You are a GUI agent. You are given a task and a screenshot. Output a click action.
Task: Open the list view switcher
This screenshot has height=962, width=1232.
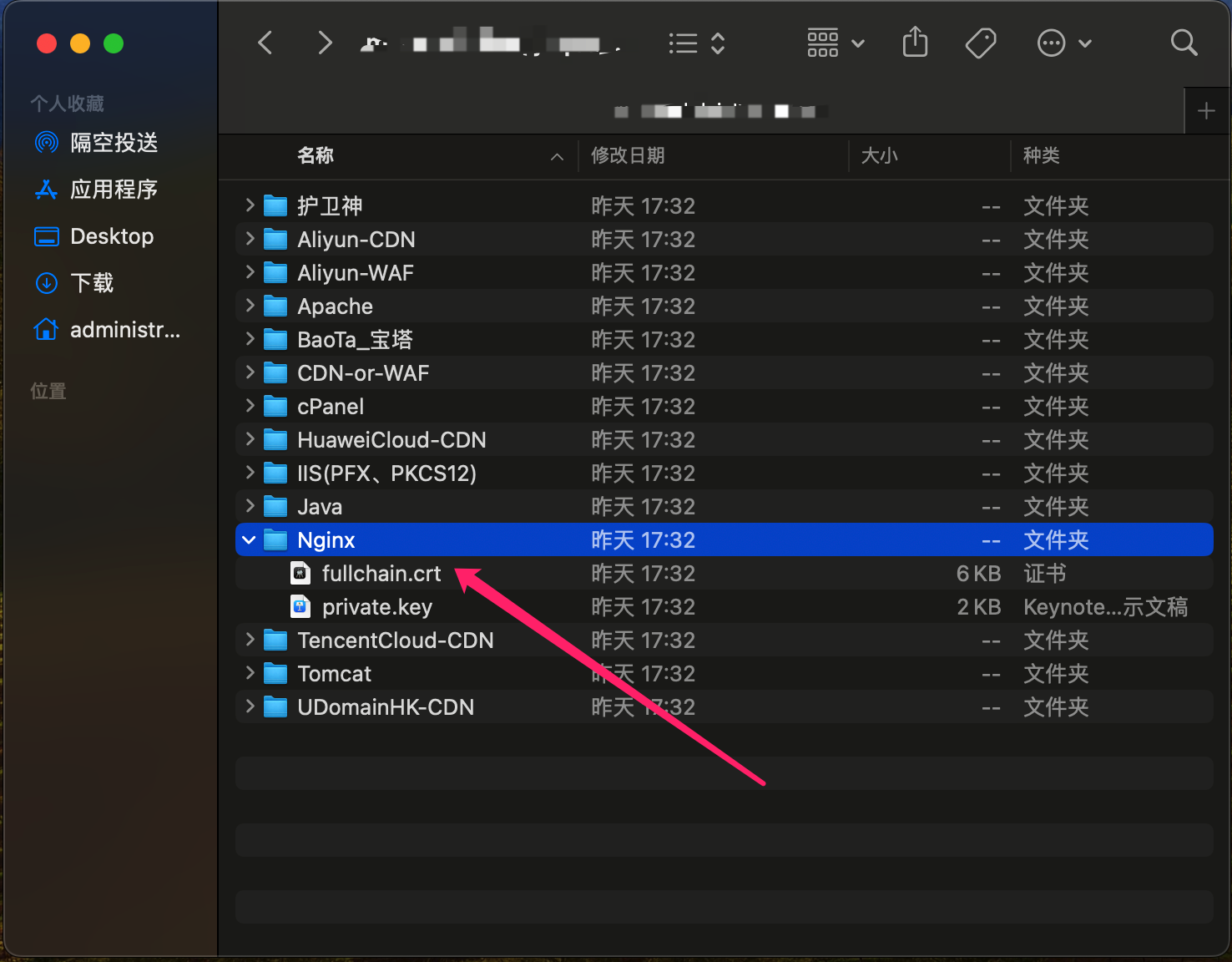(696, 43)
